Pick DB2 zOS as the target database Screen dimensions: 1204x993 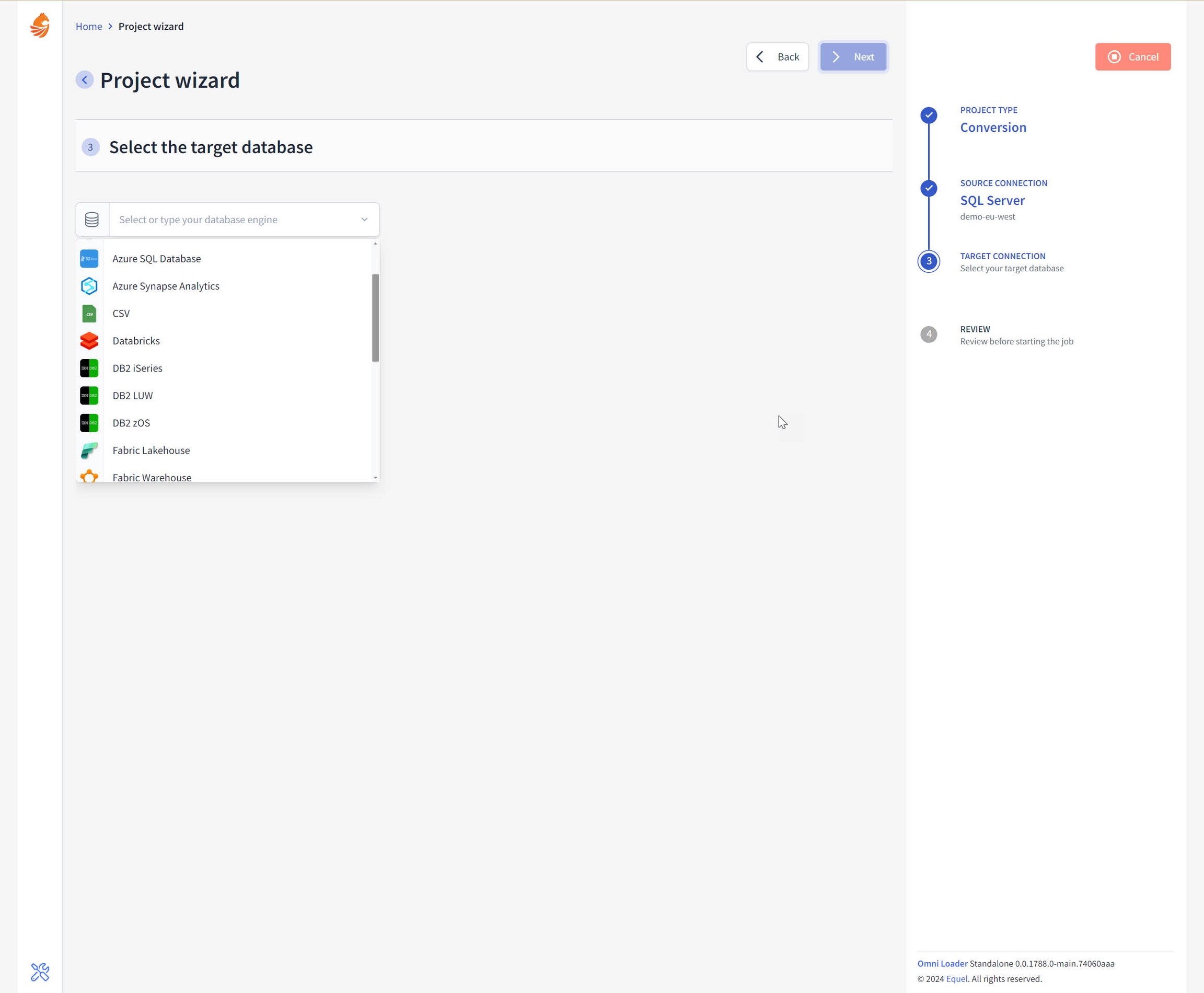(x=132, y=423)
